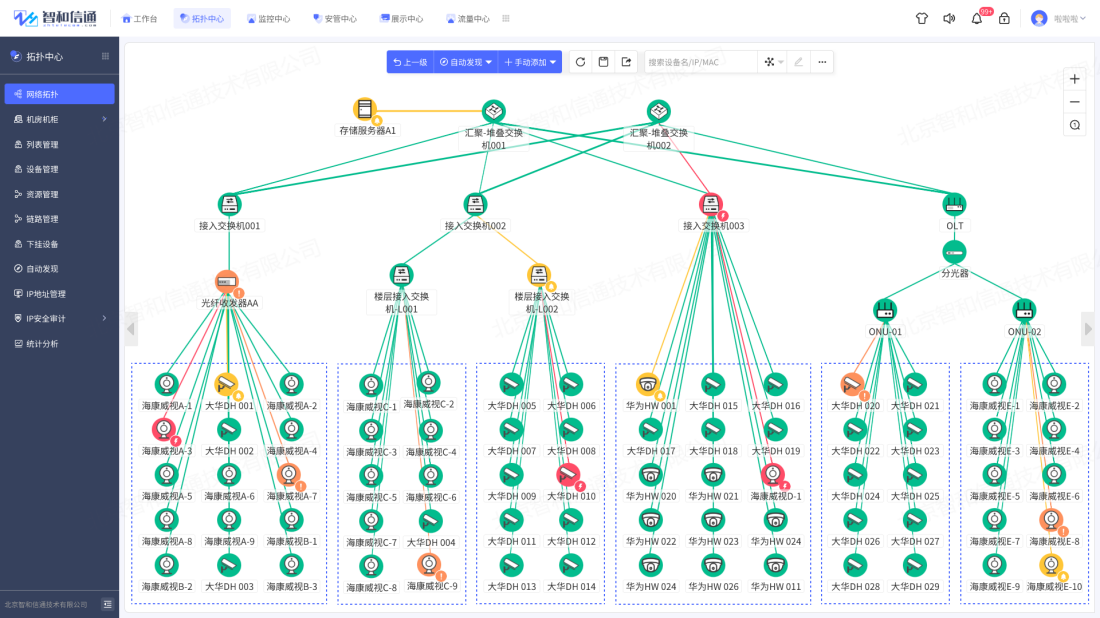Open the 工作台 tab
1100x618 pixels.
pos(140,19)
